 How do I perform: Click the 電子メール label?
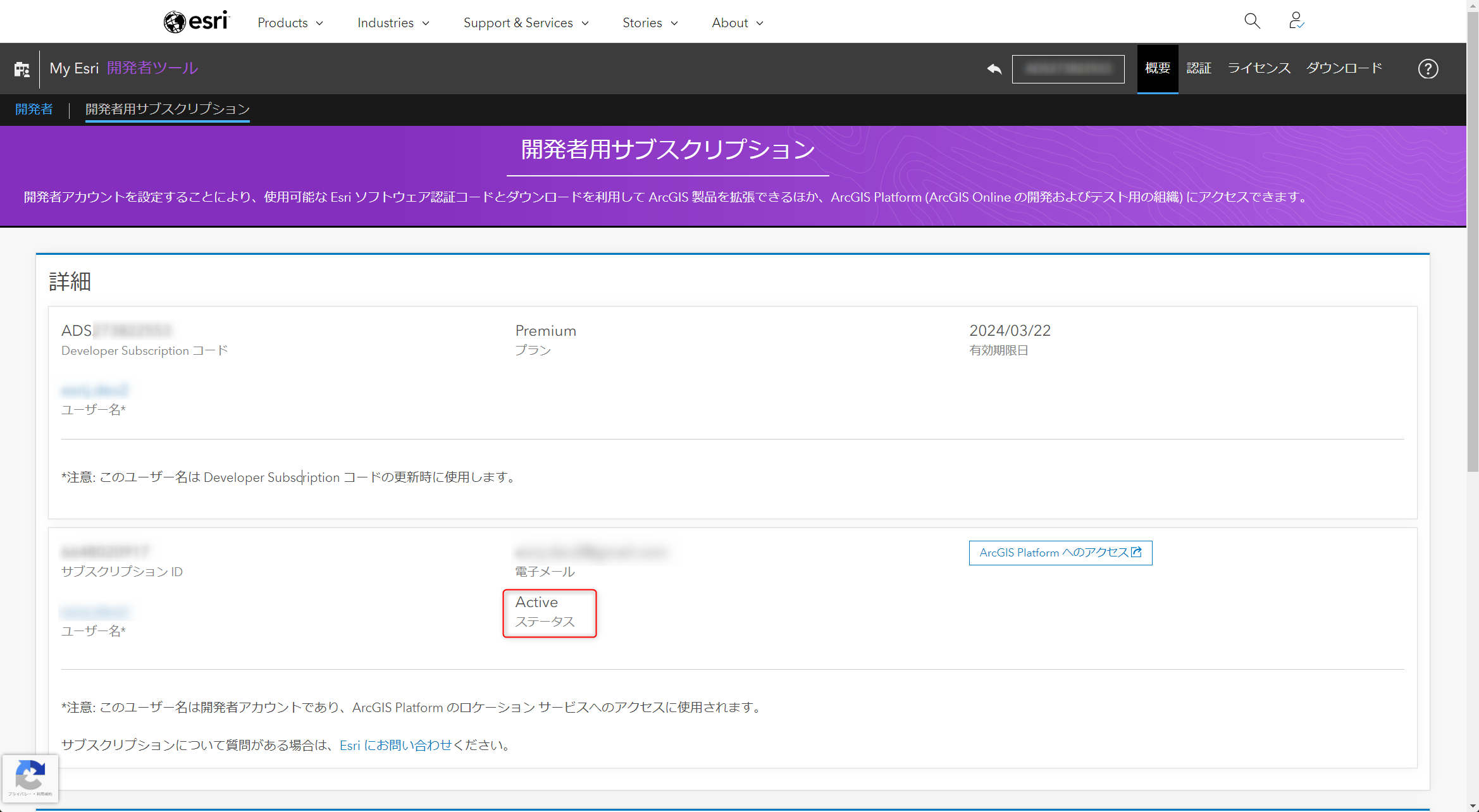[545, 572]
